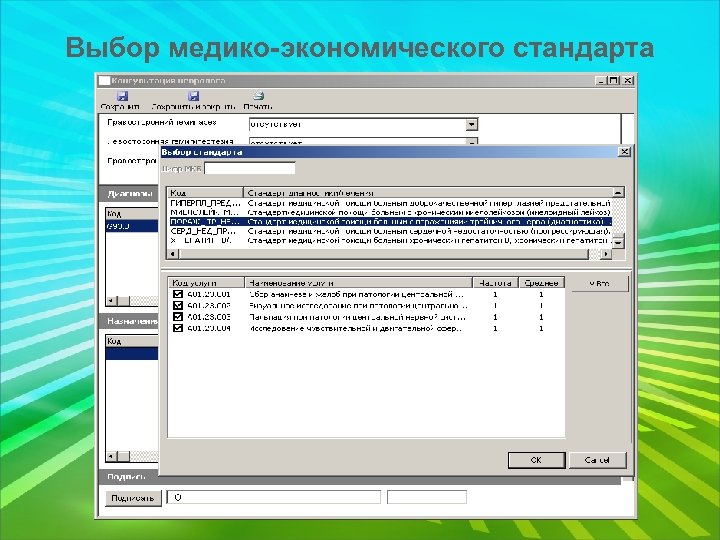Maximize the Консультация невролога window
This screenshot has width=720, height=540.
click(x=614, y=80)
